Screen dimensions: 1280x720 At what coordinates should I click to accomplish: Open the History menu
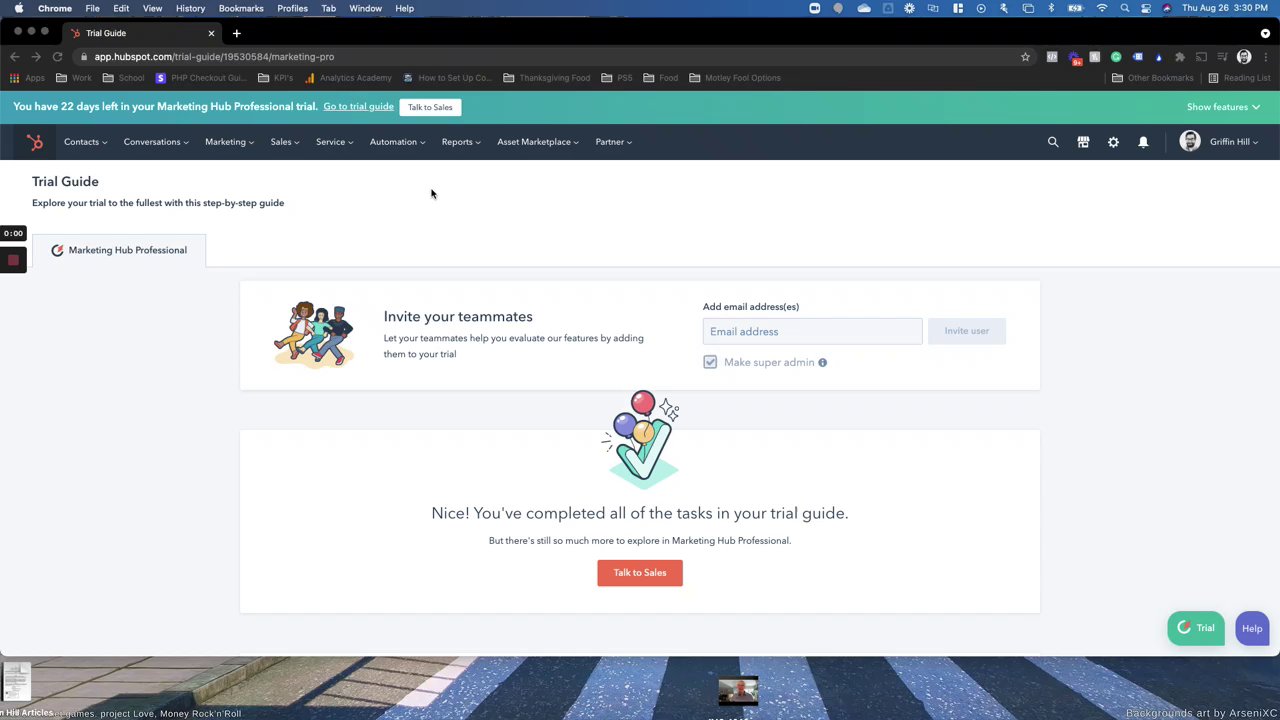pos(190,8)
